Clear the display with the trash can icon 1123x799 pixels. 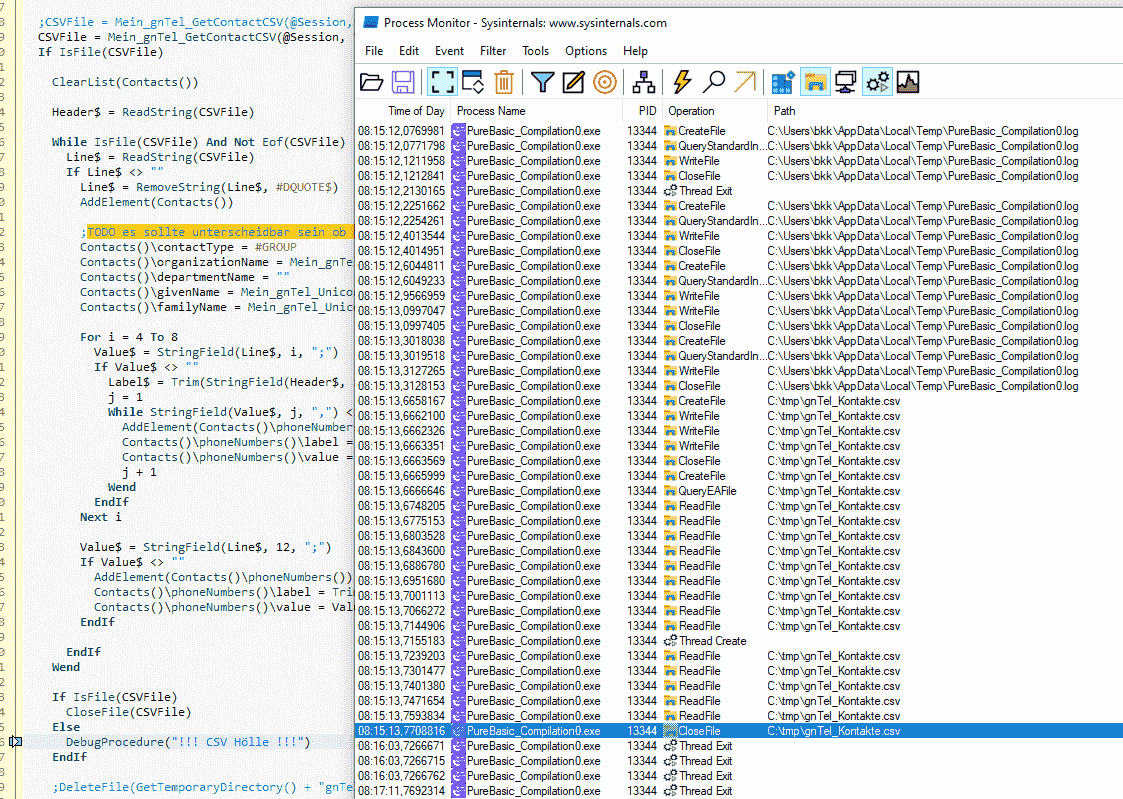click(x=504, y=82)
